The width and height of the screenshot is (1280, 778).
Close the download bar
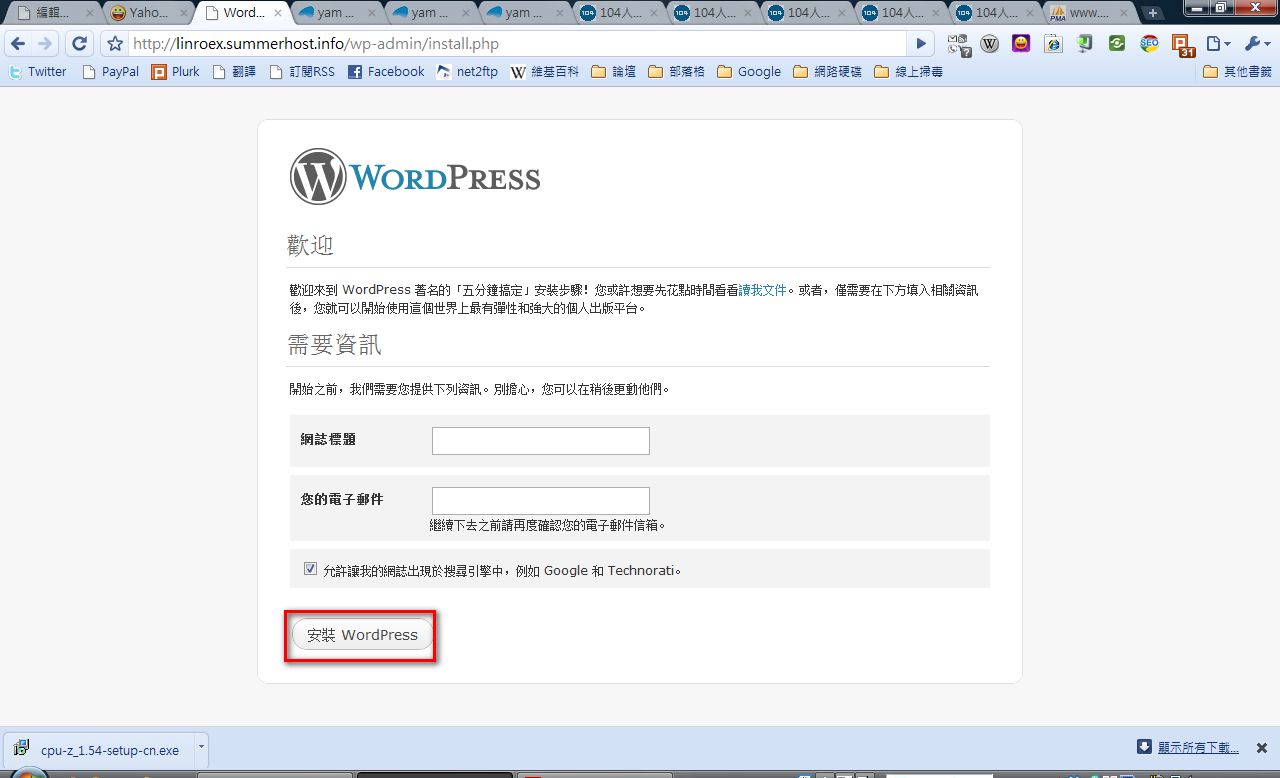1262,747
